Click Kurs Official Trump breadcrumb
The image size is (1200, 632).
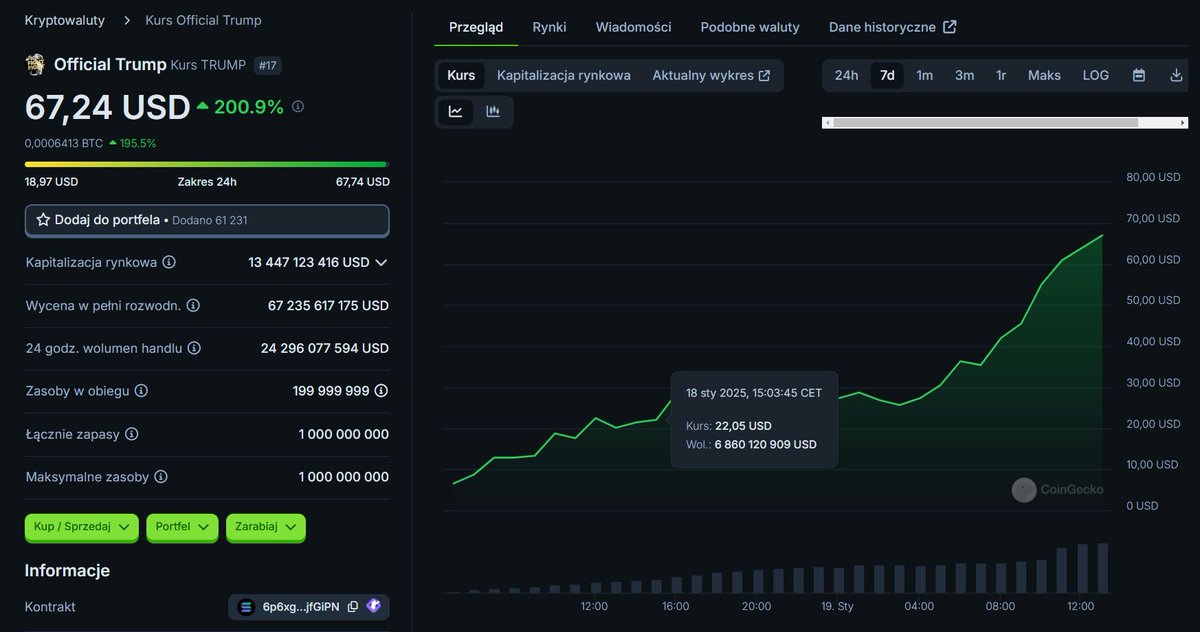click(203, 20)
